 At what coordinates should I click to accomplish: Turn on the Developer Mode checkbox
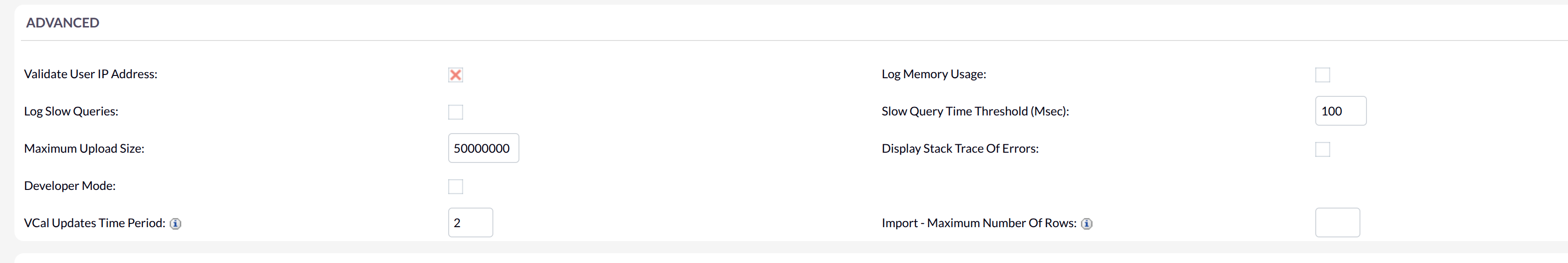pyautogui.click(x=455, y=186)
